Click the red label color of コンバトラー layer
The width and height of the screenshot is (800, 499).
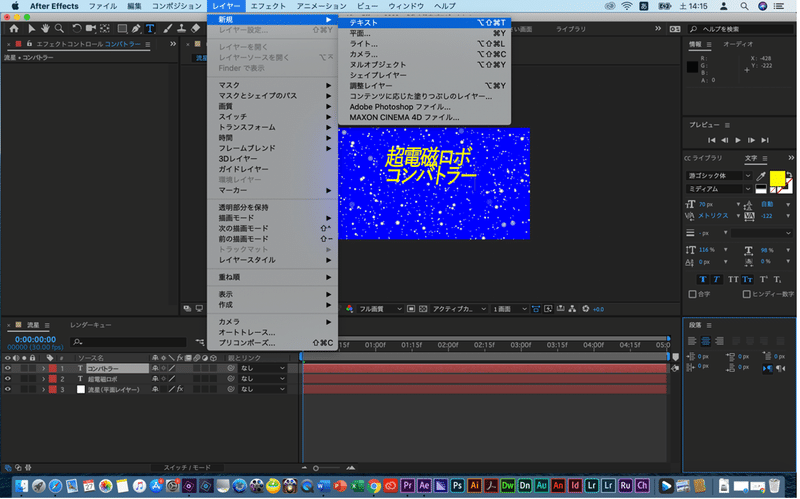53,368
